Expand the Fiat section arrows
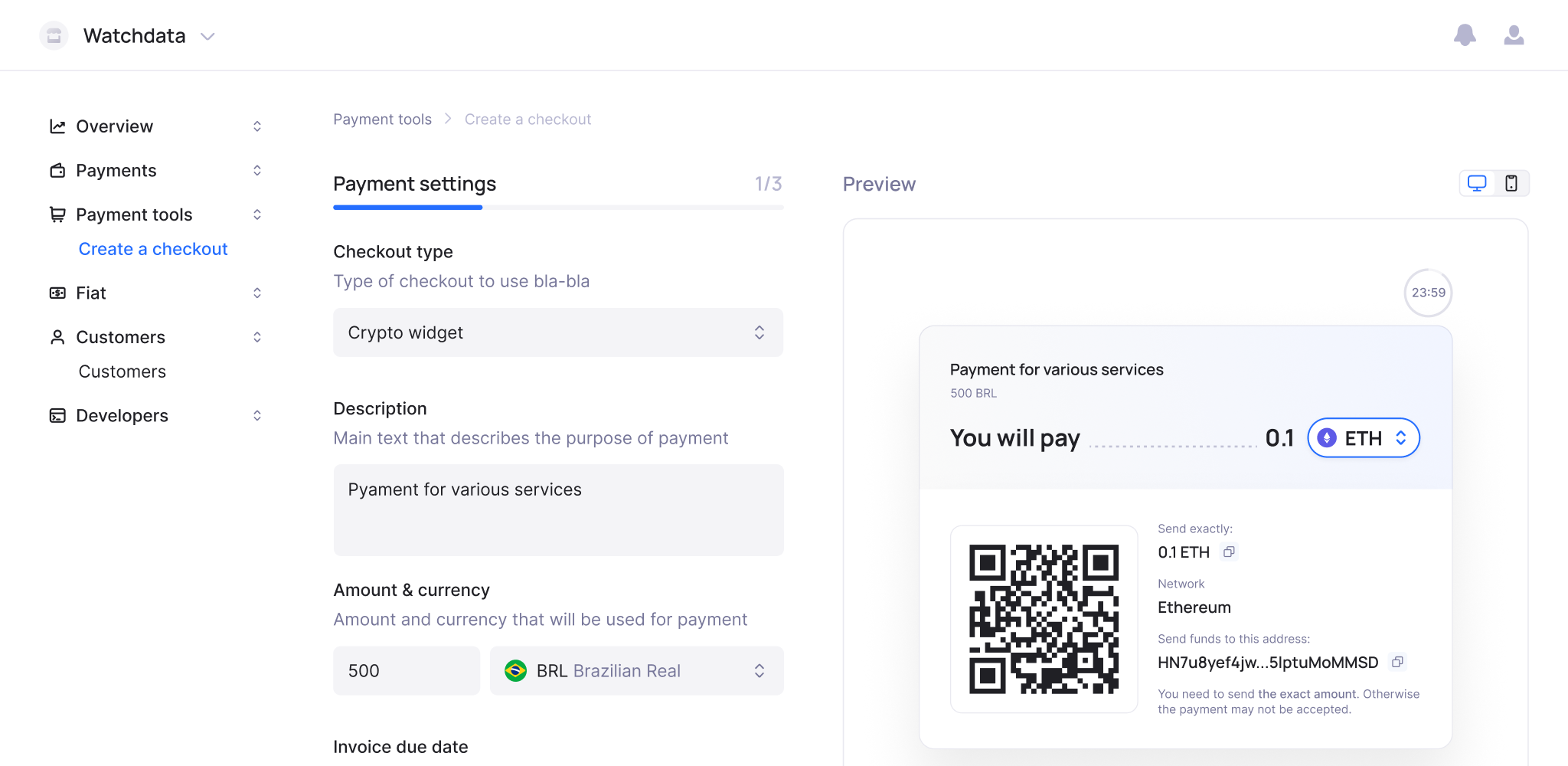Viewport: 1568px width, 766px height. pyautogui.click(x=257, y=293)
